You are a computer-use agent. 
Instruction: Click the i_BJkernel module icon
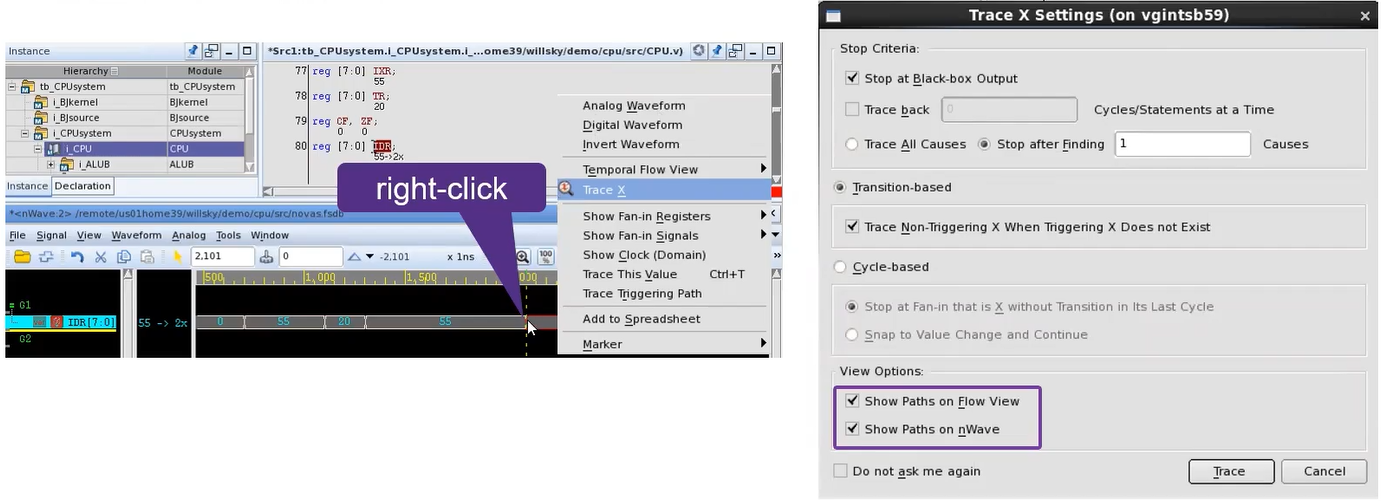[x=41, y=102]
